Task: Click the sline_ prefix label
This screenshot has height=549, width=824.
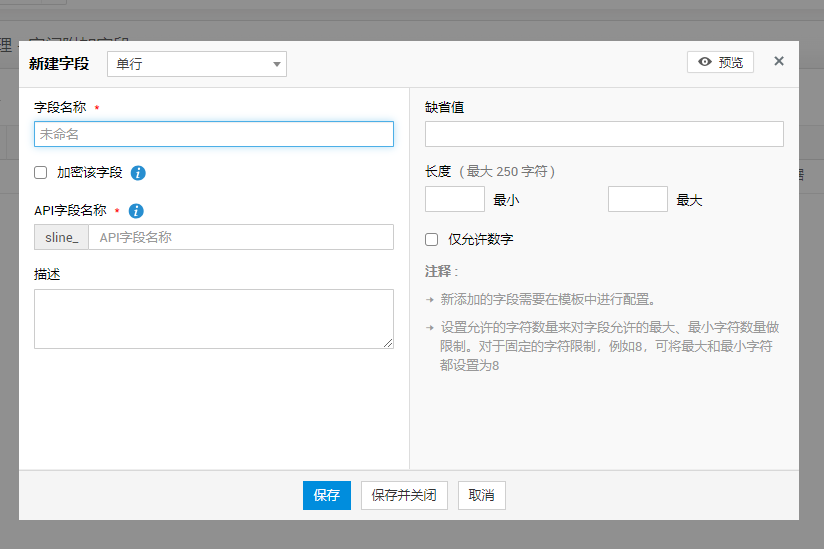Action: point(62,237)
